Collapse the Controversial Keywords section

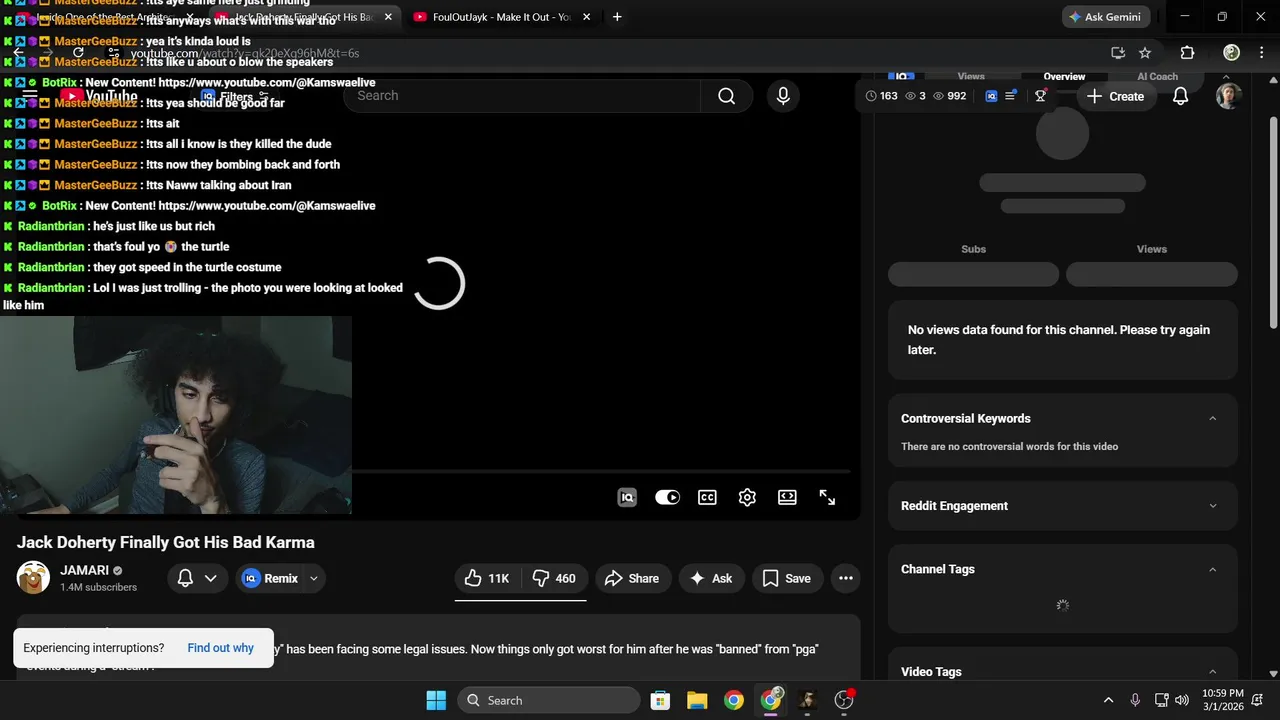1213,419
